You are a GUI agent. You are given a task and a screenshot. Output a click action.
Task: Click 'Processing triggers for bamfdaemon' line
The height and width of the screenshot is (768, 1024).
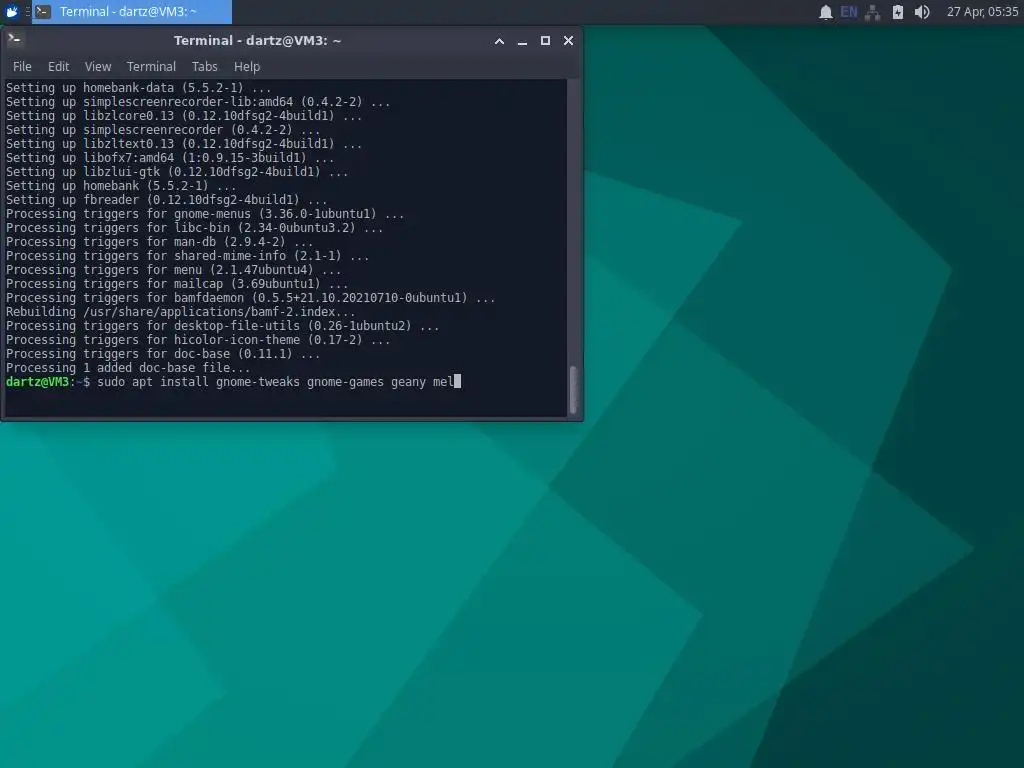[x=250, y=298]
